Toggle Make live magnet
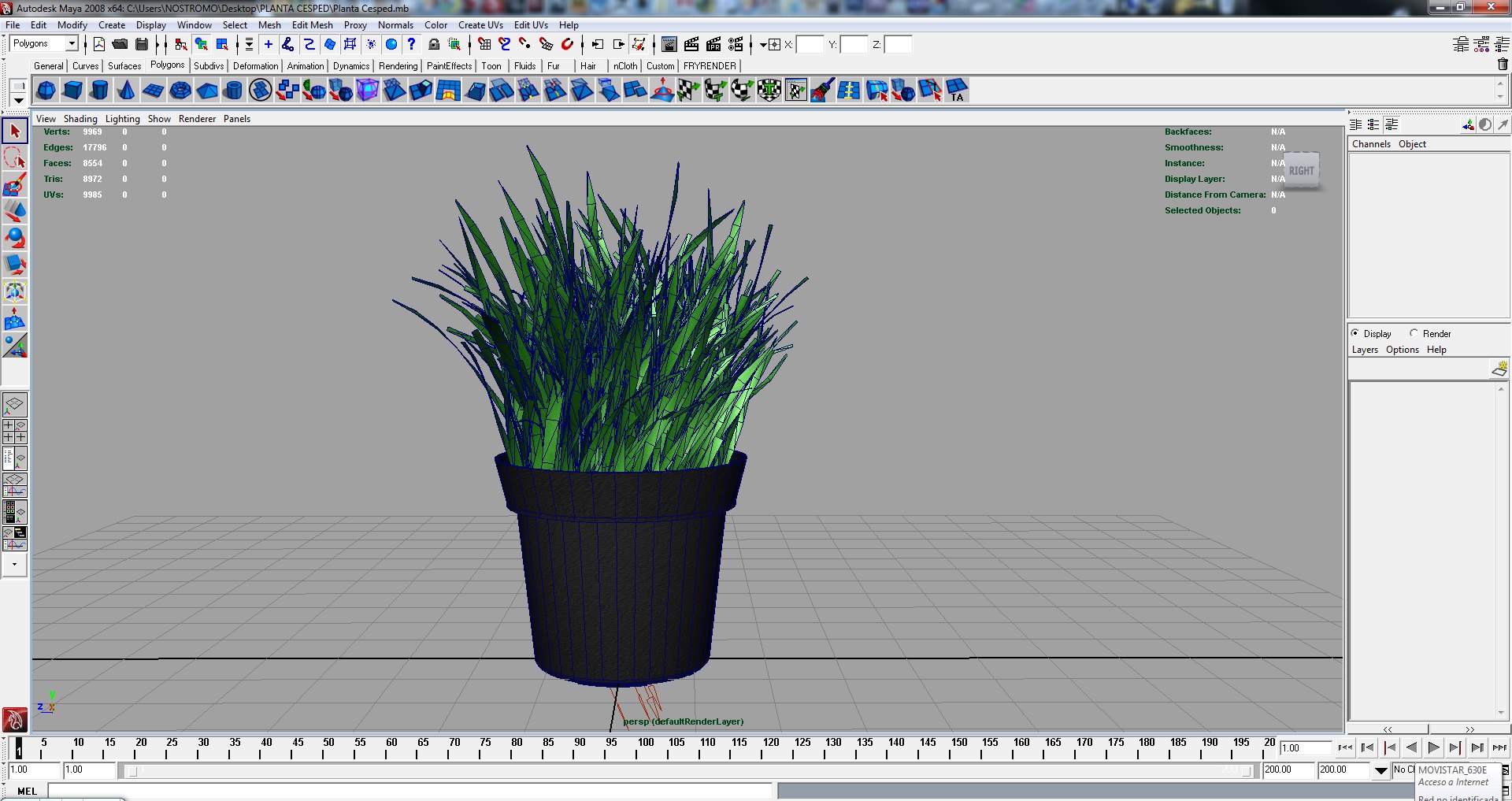The height and width of the screenshot is (801, 1512). pos(567,44)
